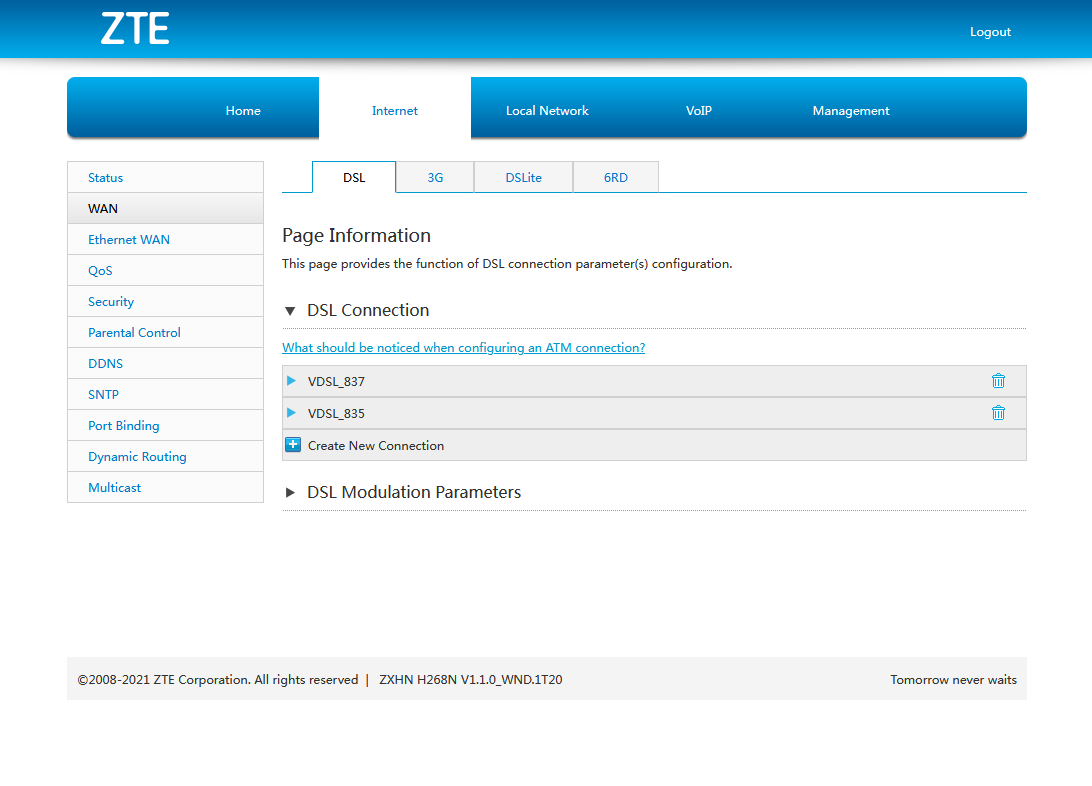This screenshot has height=786, width=1092.
Task: Open Status in the sidebar
Action: (x=166, y=178)
